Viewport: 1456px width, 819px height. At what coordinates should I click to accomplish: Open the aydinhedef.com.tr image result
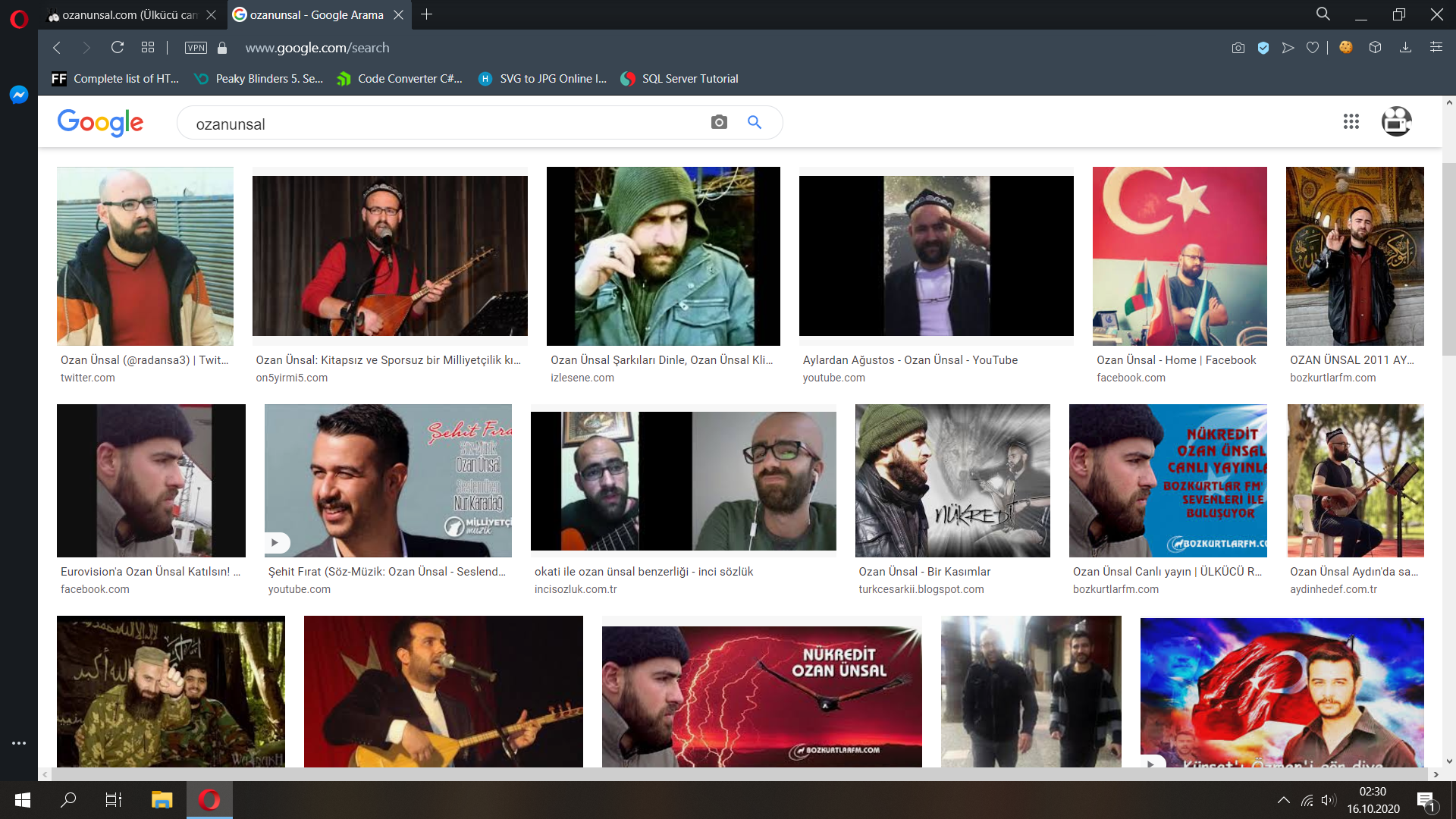pos(1355,481)
